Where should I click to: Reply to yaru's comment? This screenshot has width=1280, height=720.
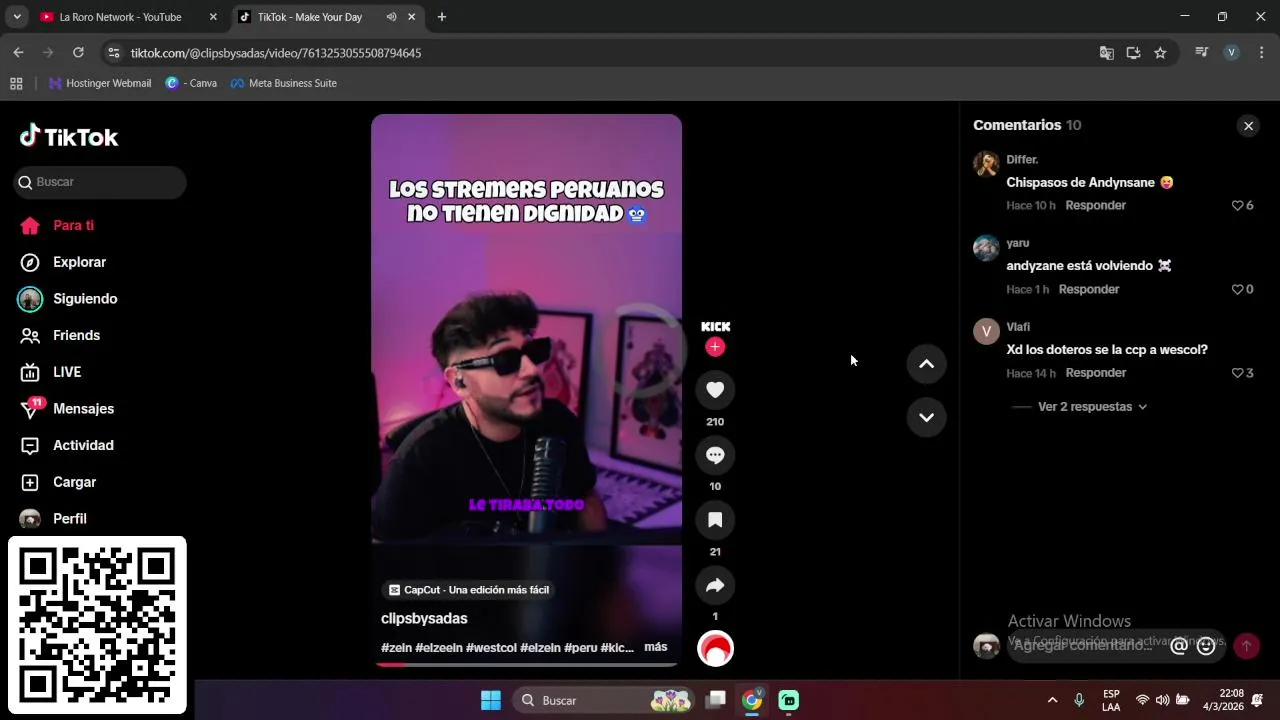point(1088,289)
